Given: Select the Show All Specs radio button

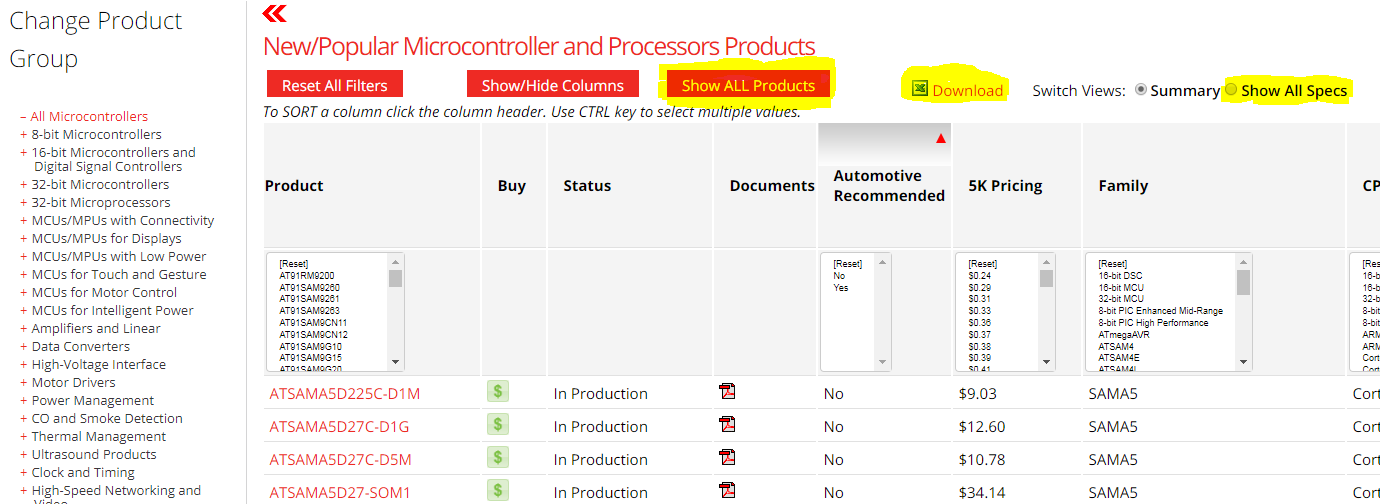Looking at the screenshot, I should [x=1231, y=90].
